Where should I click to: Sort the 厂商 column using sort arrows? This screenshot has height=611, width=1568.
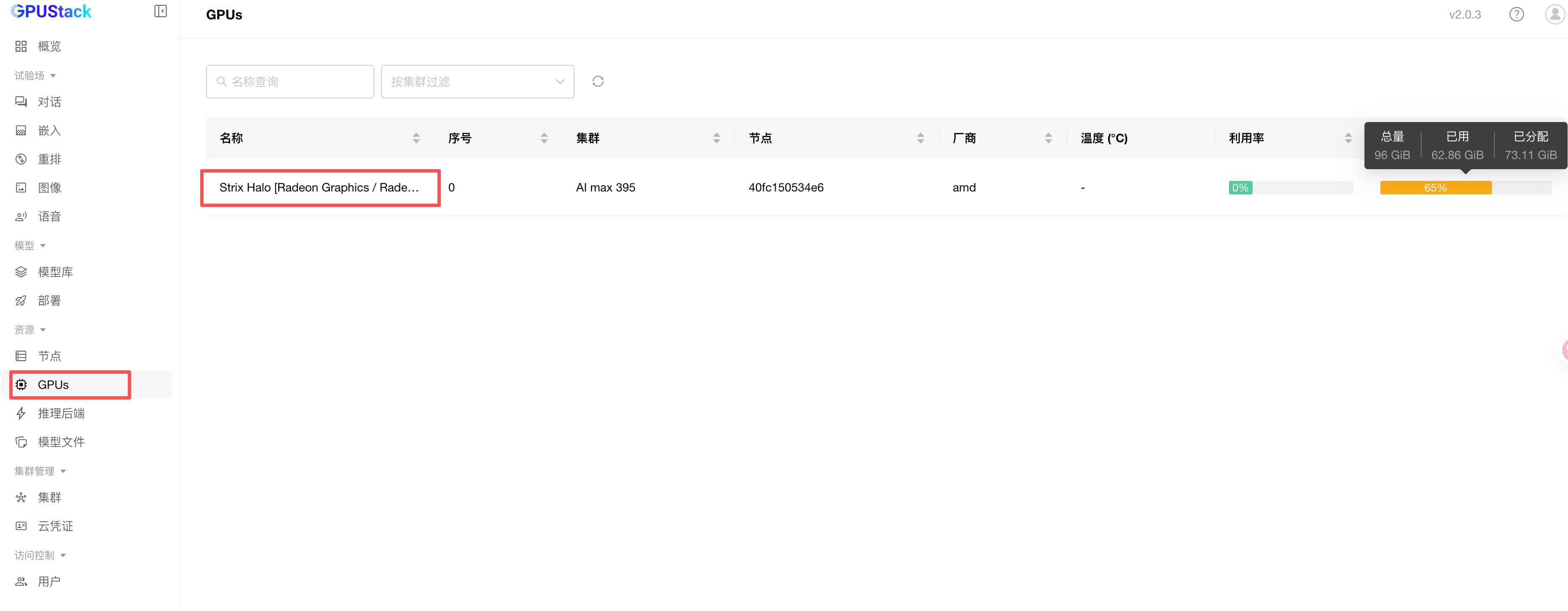(1048, 138)
